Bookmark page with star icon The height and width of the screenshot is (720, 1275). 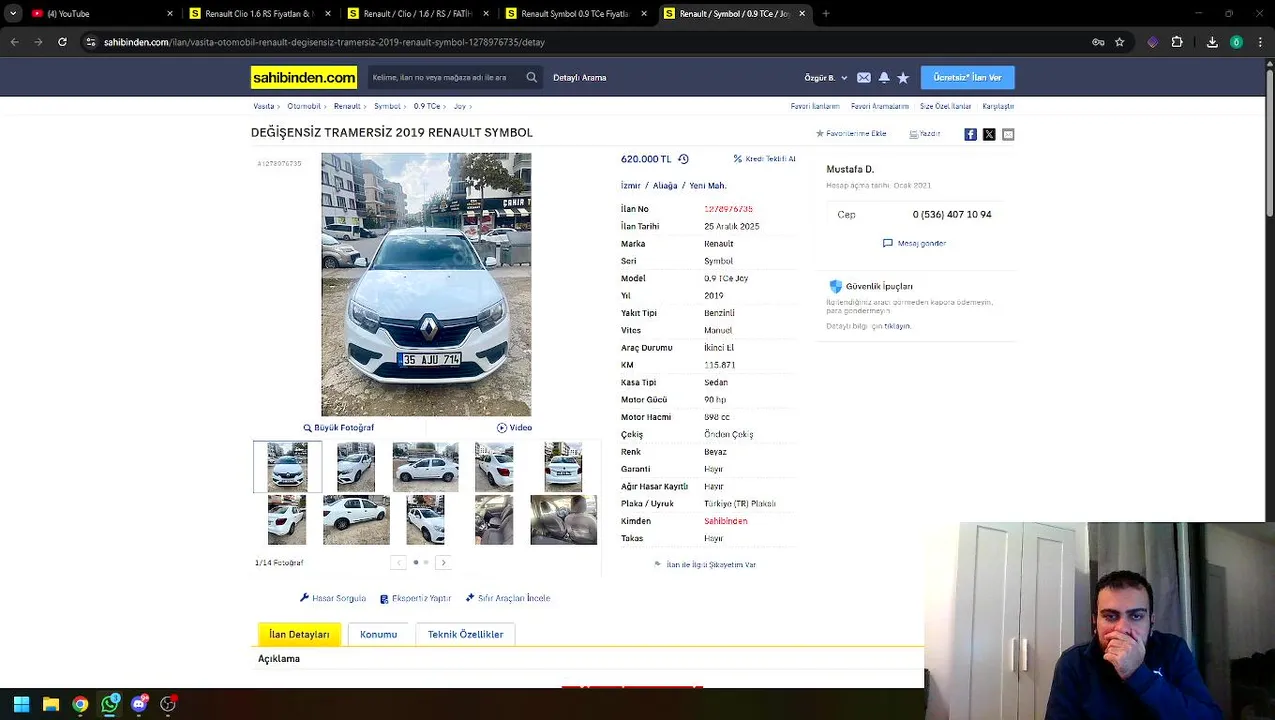click(x=1119, y=42)
